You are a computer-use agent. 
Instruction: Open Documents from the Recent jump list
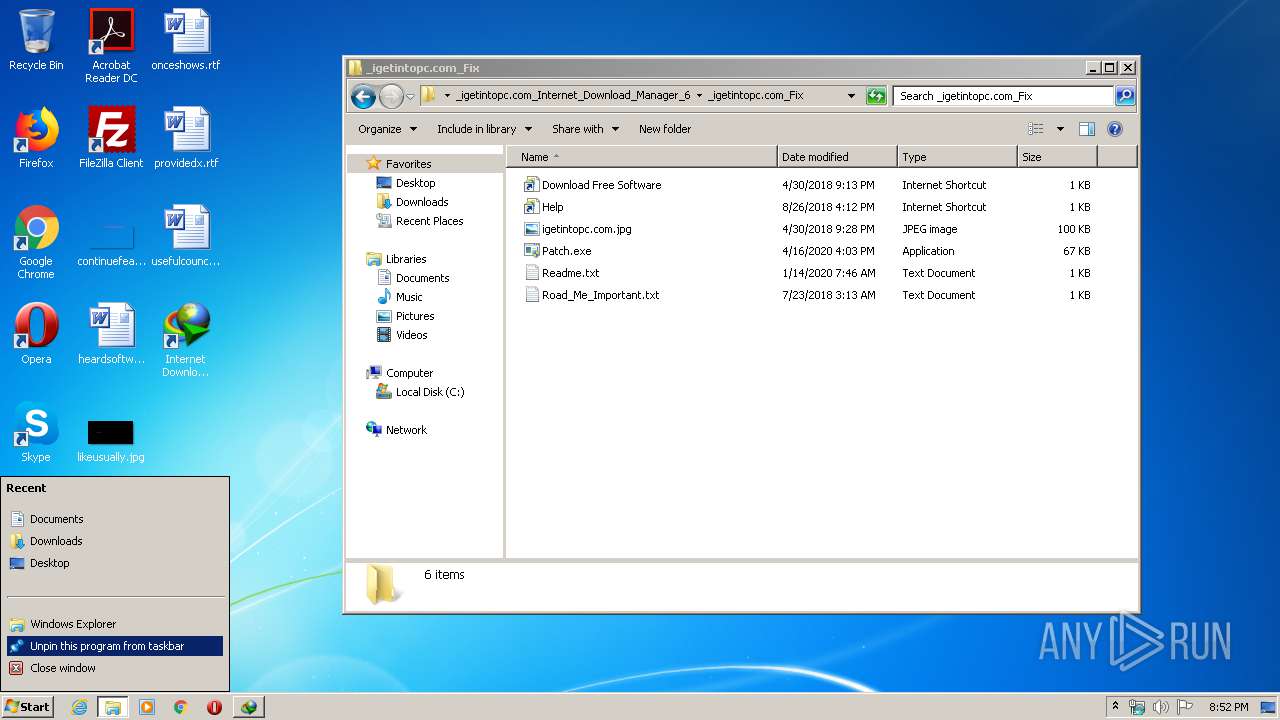(56, 519)
